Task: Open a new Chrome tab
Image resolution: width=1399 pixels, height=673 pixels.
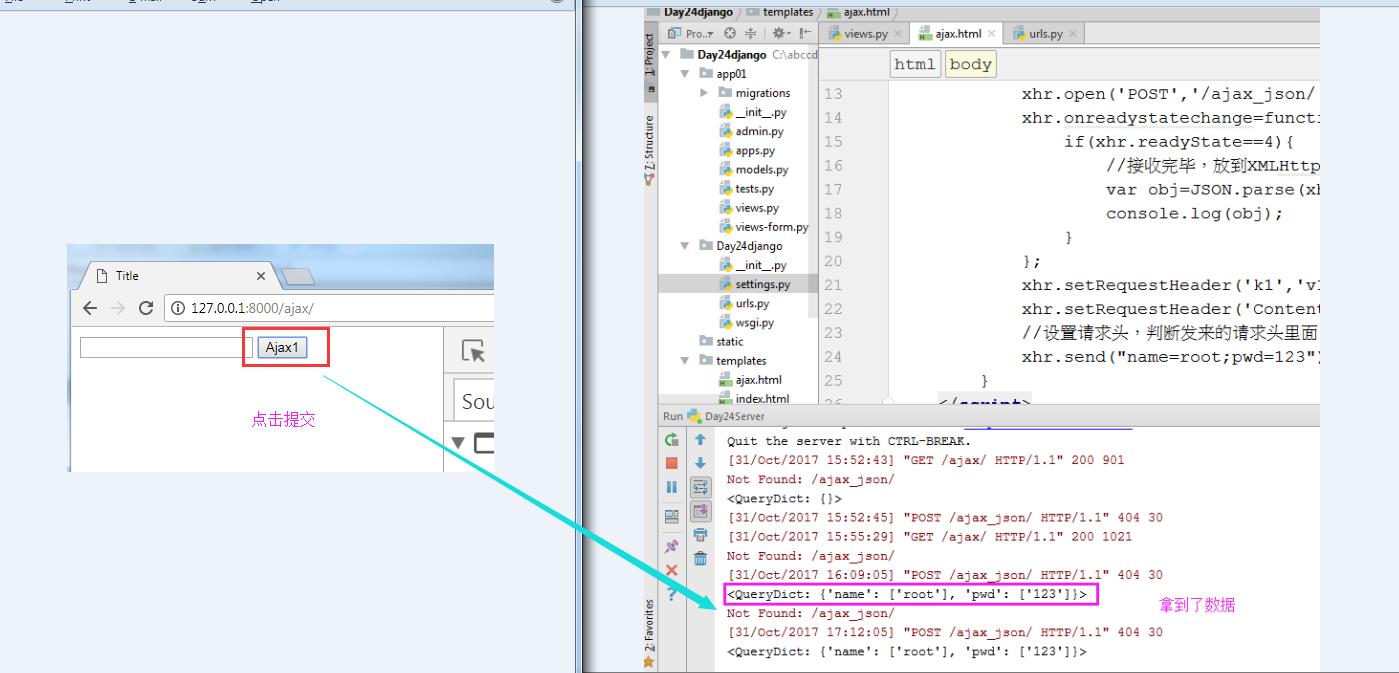Action: coord(298,276)
